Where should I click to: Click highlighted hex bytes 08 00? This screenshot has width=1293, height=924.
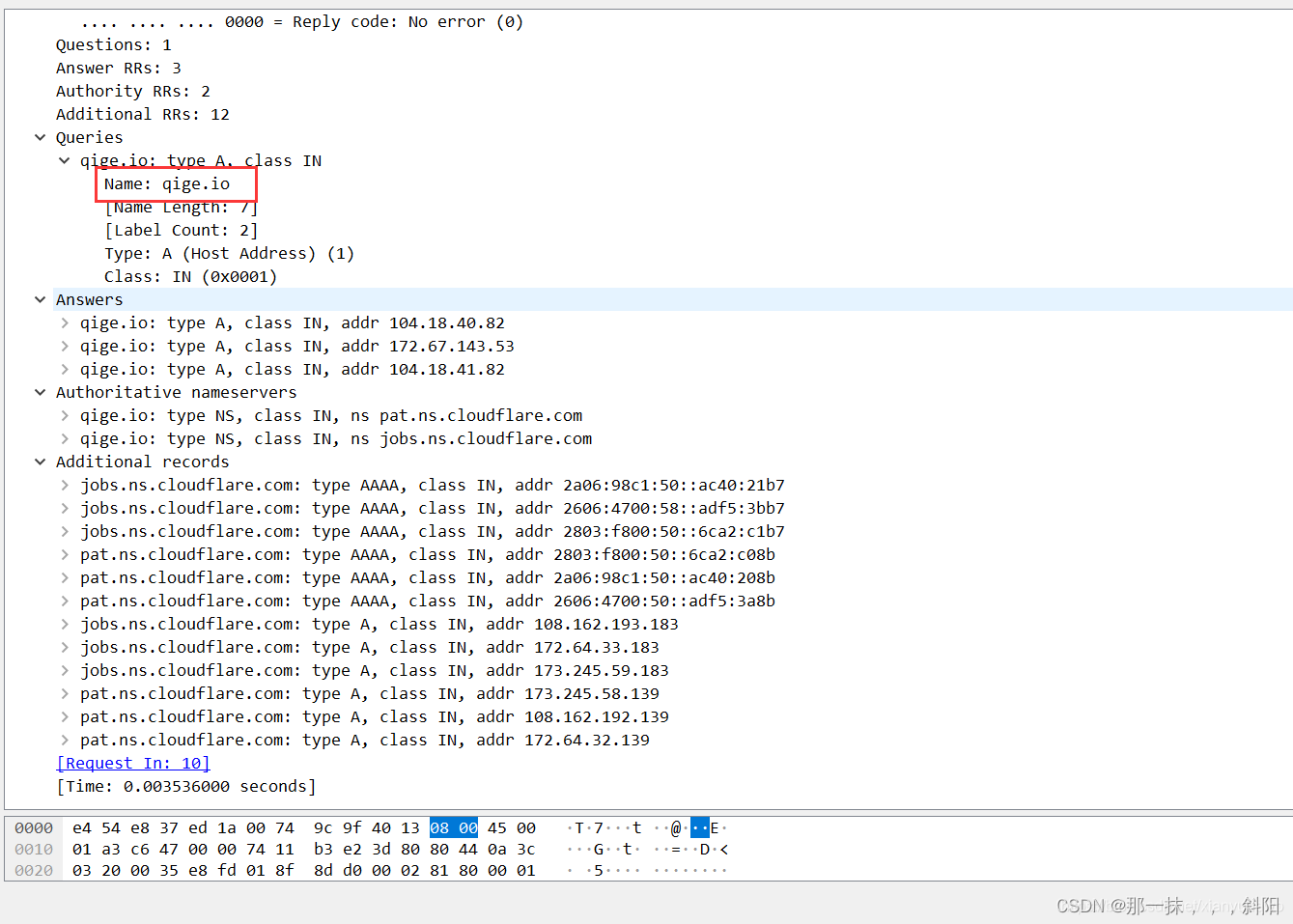(454, 828)
